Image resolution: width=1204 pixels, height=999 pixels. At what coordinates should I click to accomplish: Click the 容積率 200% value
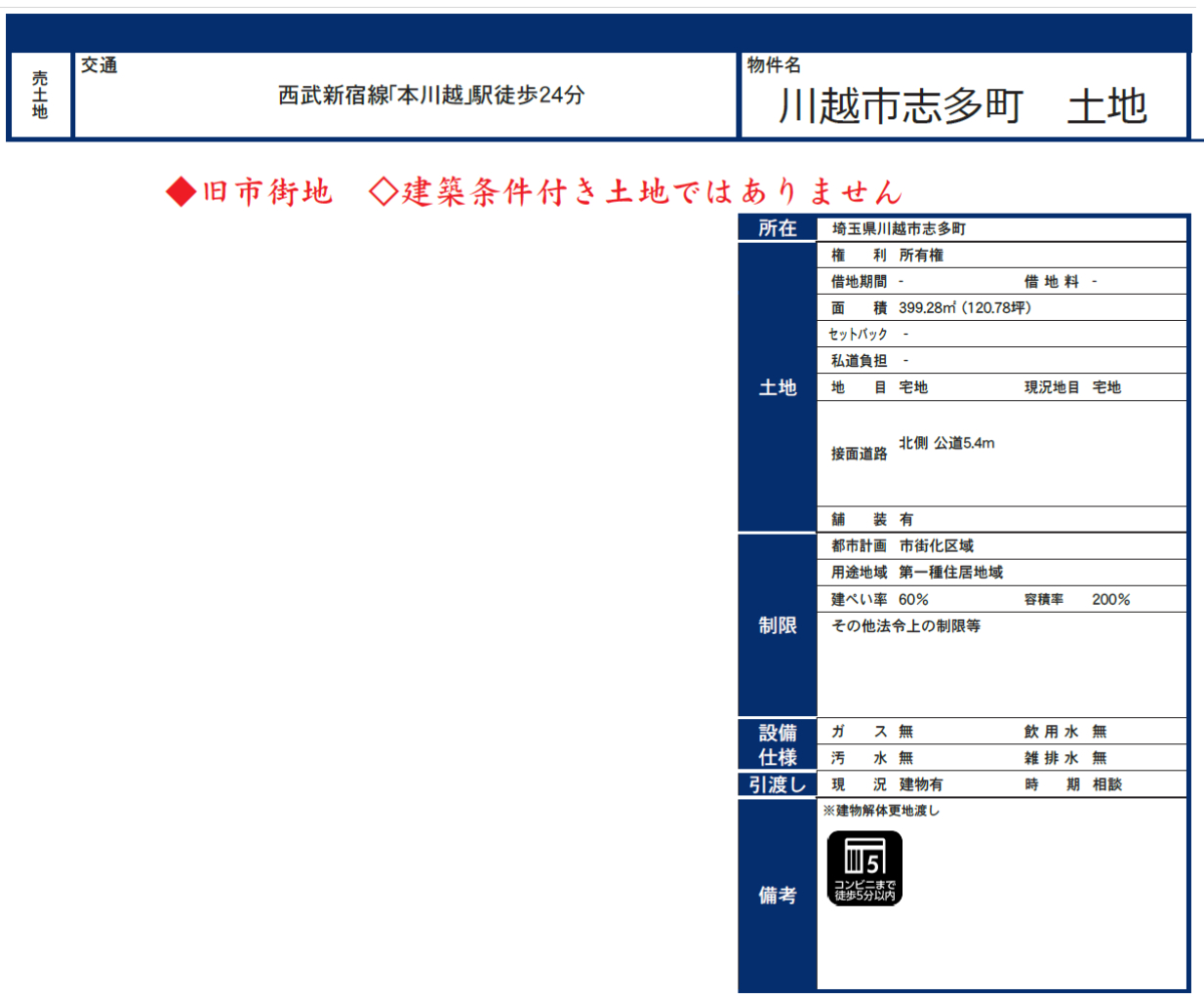[1110, 600]
